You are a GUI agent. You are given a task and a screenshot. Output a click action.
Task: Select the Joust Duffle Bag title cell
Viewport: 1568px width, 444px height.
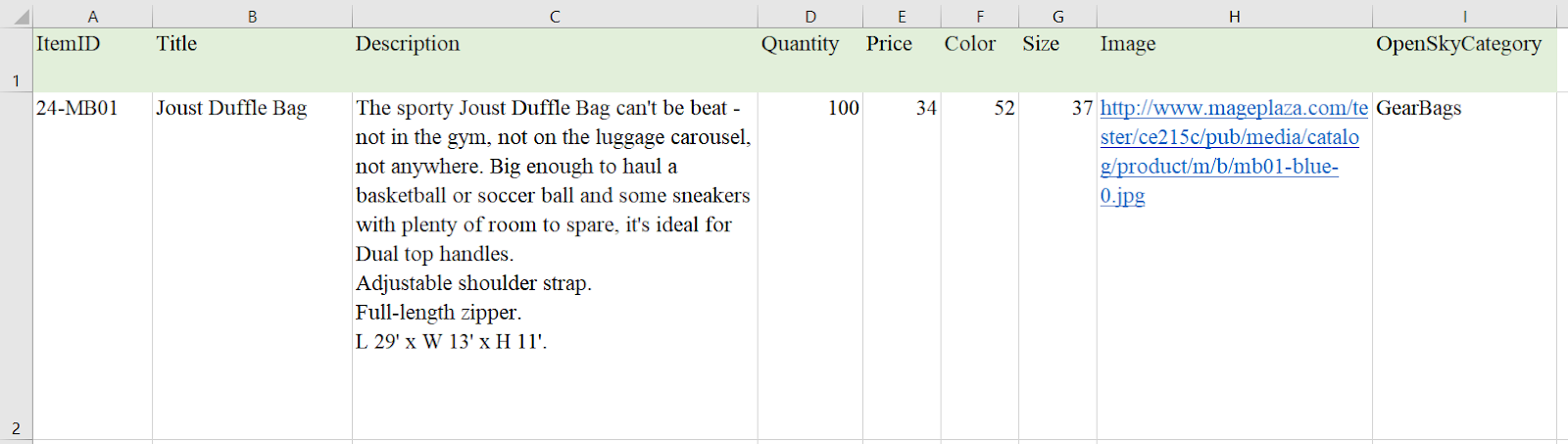252,267
